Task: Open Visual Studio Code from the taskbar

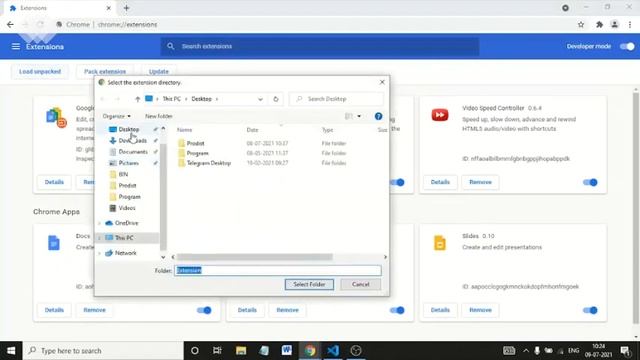Action: pyautogui.click(x=333, y=351)
